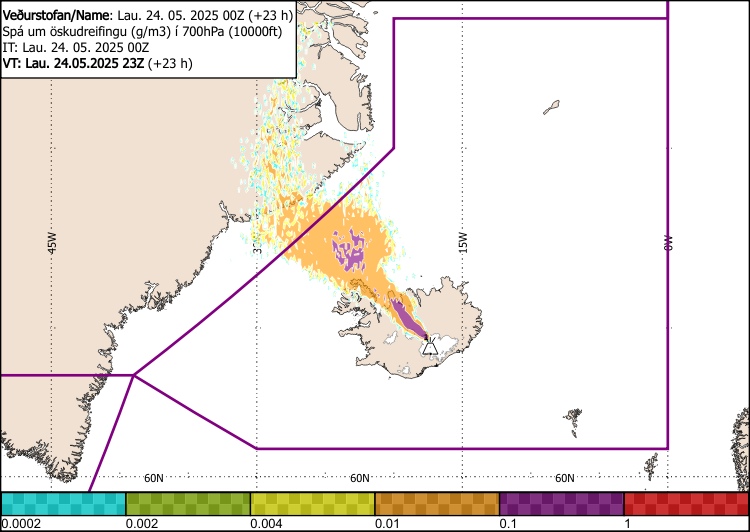This screenshot has width=750, height=532.
Task: Click the Veðurstofan/Name header line
Action: click(148, 15)
